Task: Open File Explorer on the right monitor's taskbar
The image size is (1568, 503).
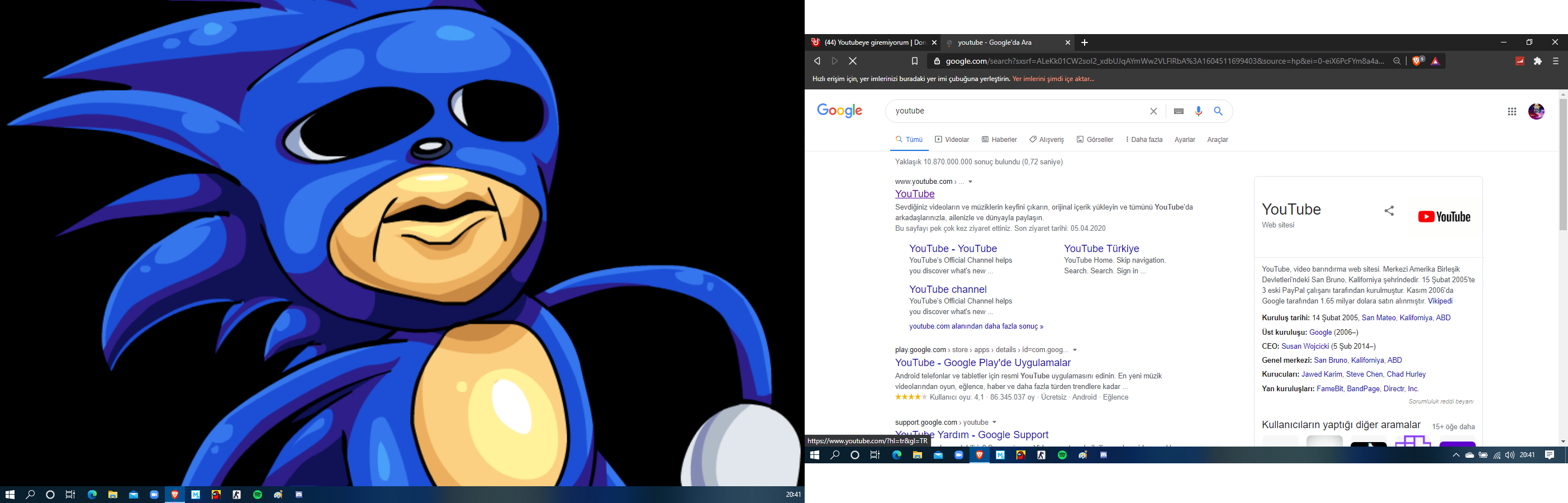Action: click(x=918, y=455)
